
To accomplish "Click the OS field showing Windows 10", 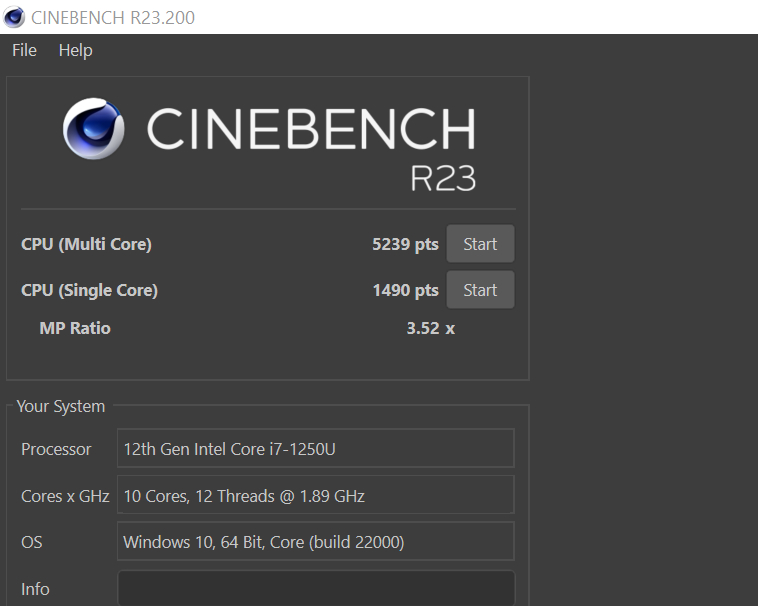I will [315, 542].
